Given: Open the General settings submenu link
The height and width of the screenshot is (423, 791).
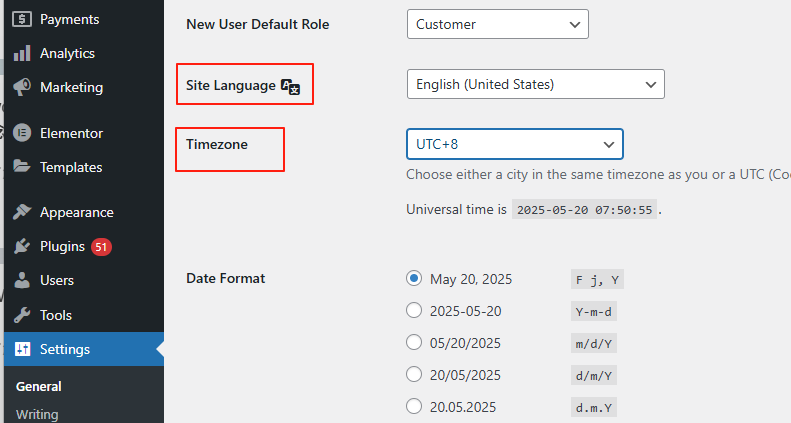Looking at the screenshot, I should coord(39,386).
